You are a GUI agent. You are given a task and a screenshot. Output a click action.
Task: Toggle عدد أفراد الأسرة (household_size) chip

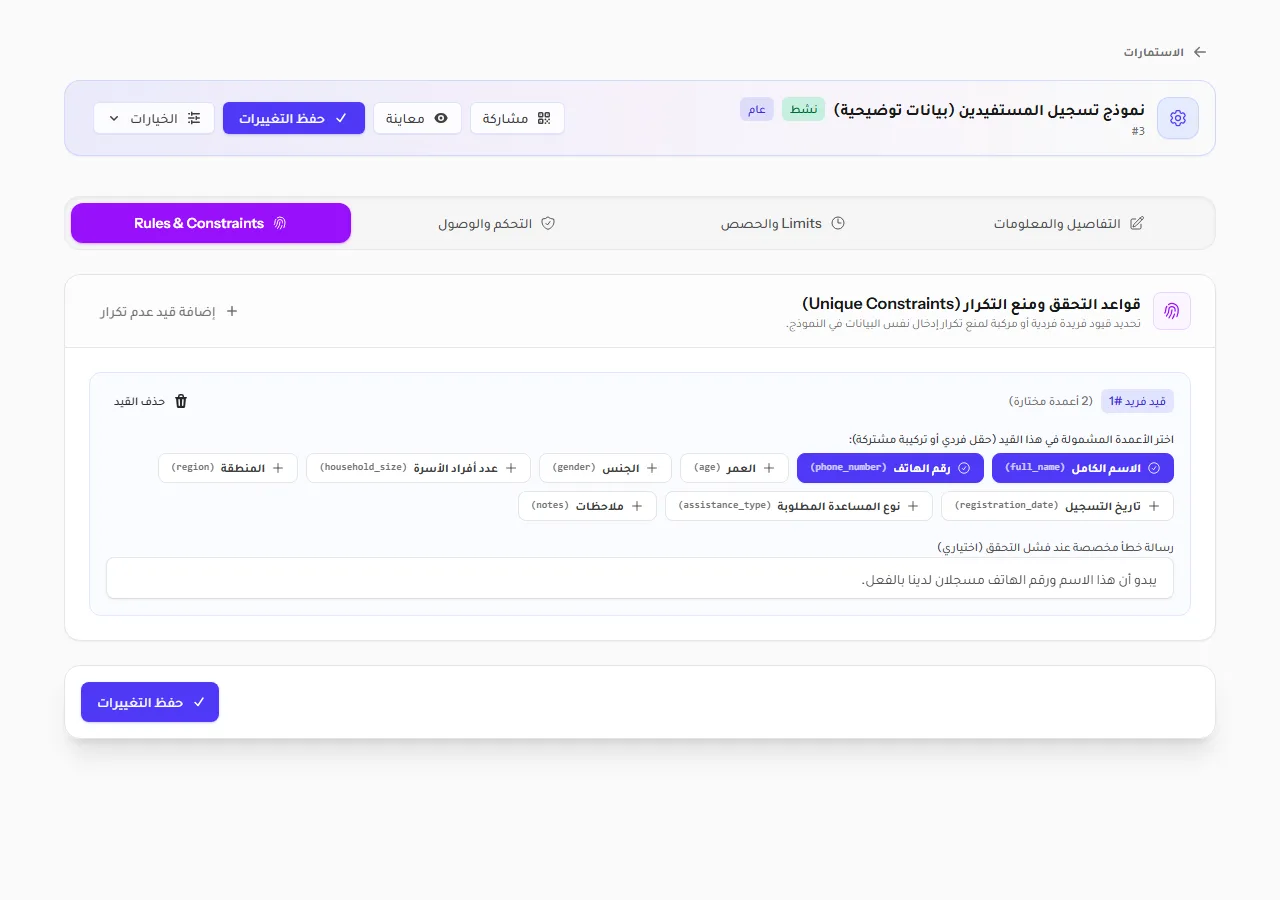click(418, 468)
